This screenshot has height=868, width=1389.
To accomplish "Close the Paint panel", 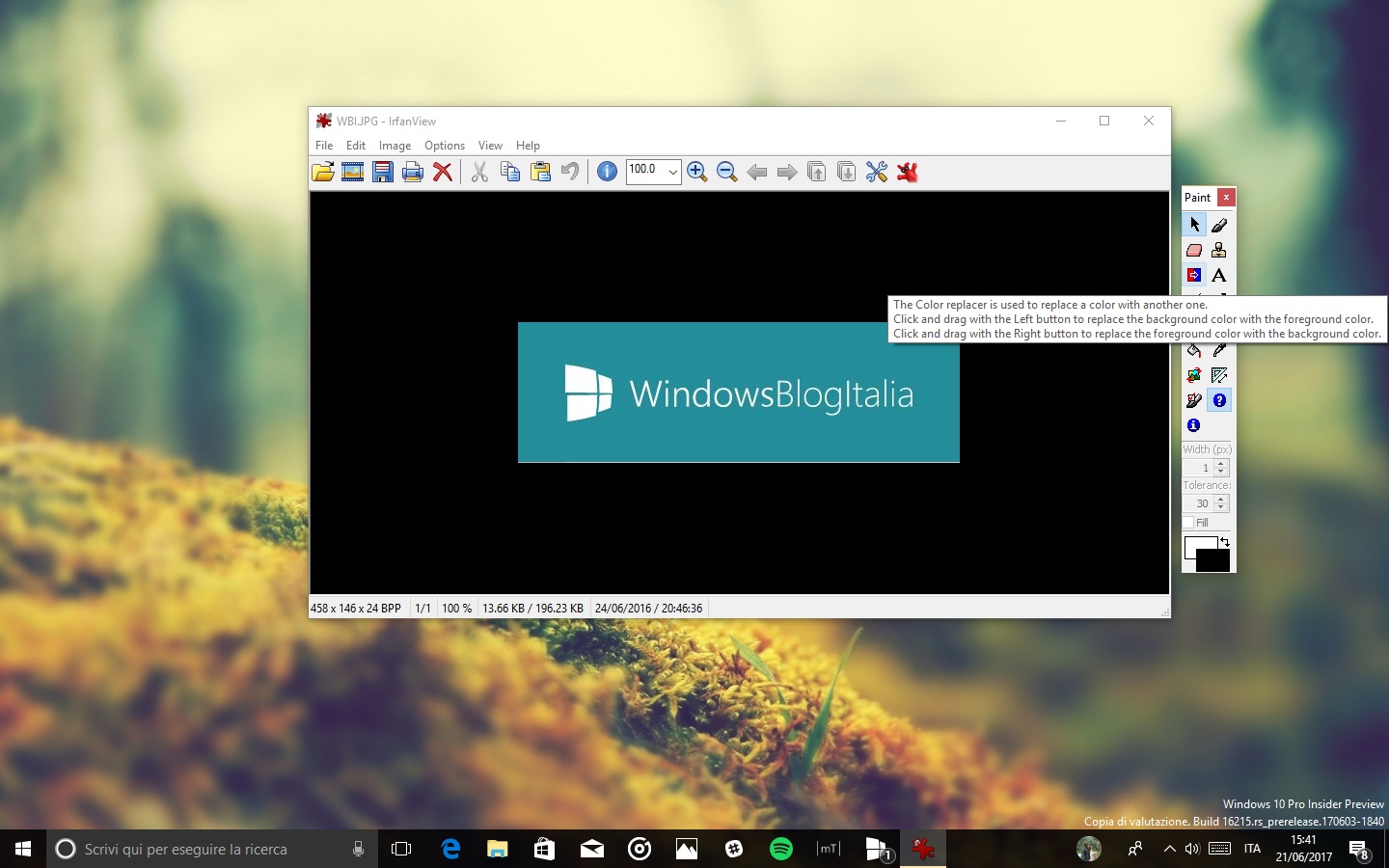I will point(1226,197).
